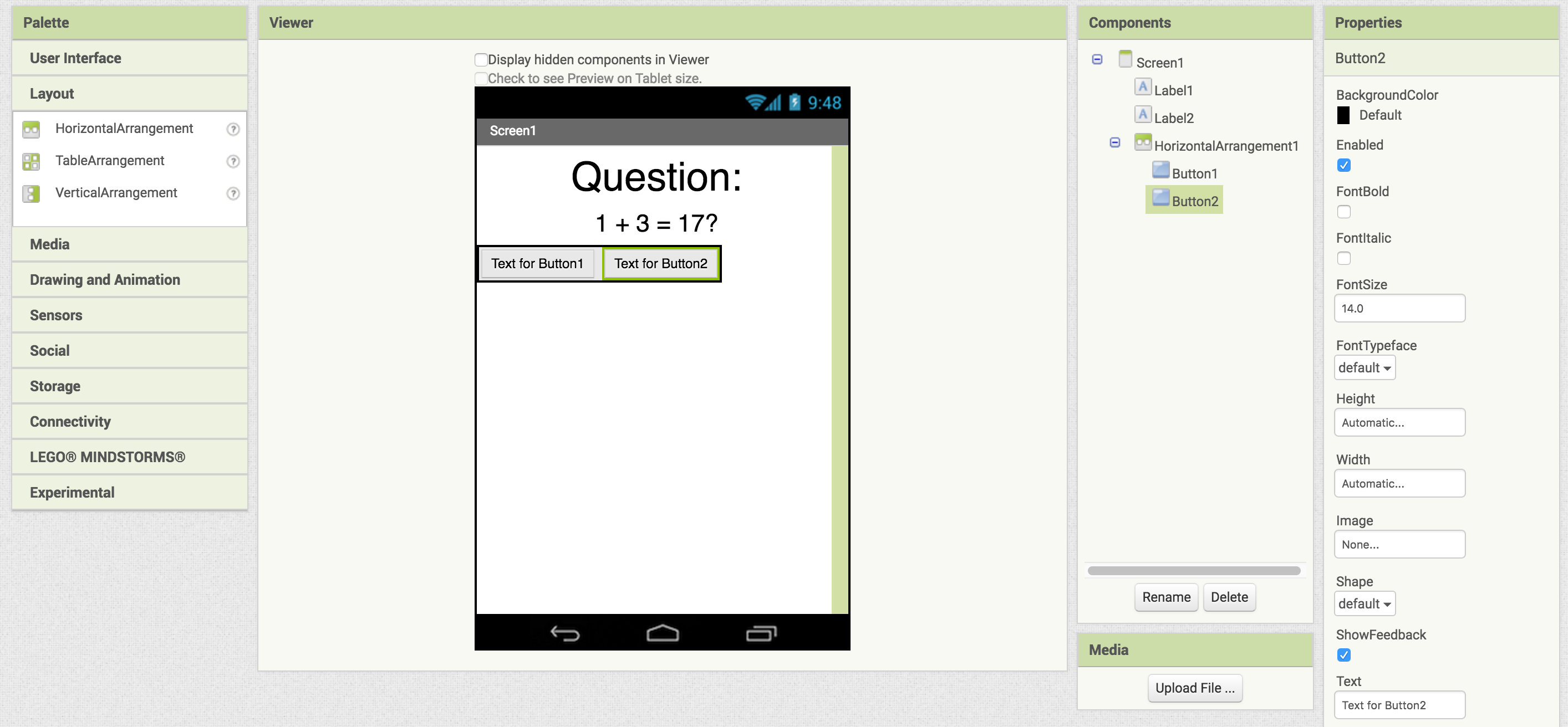Toggle the FontBold checkbox
The image size is (1568, 727).
(1343, 212)
